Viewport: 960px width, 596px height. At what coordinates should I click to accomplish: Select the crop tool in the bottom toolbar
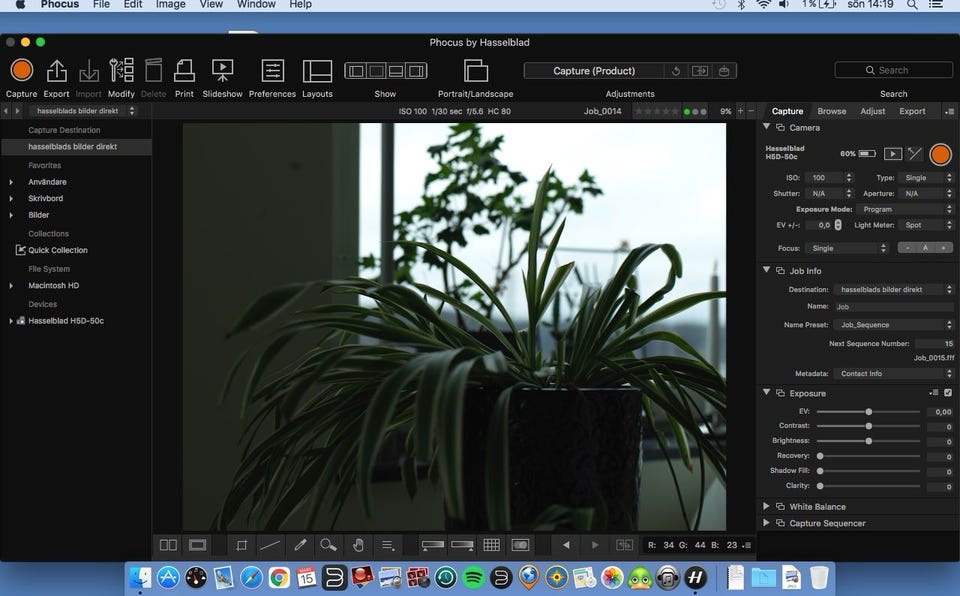point(241,545)
